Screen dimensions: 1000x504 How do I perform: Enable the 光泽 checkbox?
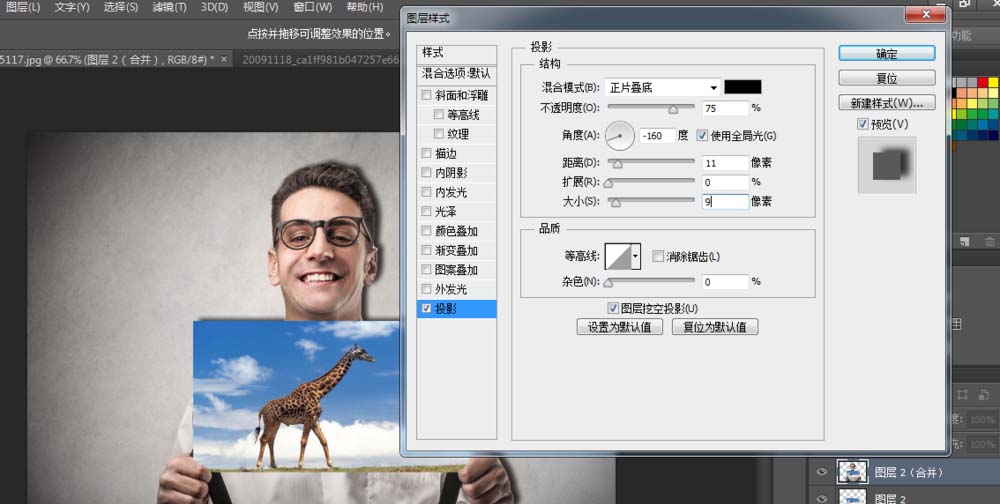coord(426,212)
